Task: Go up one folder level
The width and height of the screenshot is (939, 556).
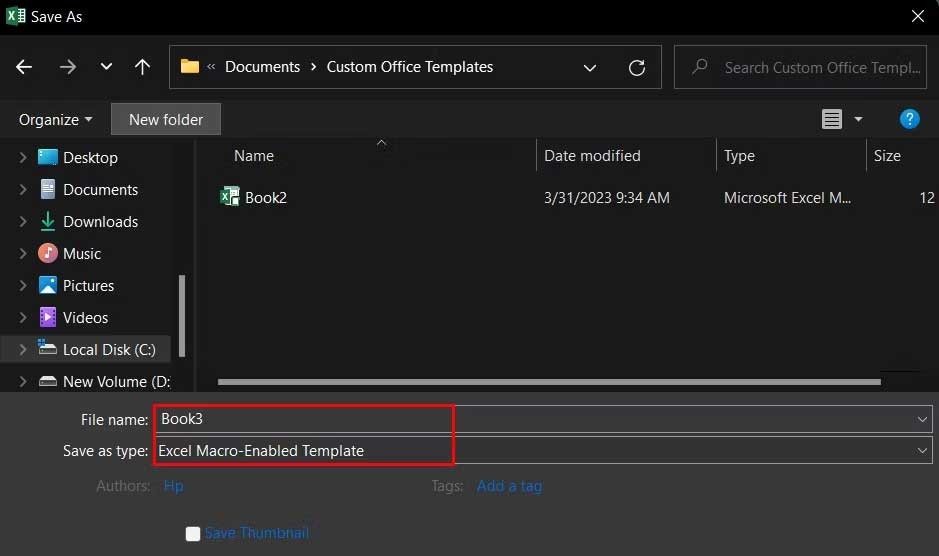Action: click(143, 67)
